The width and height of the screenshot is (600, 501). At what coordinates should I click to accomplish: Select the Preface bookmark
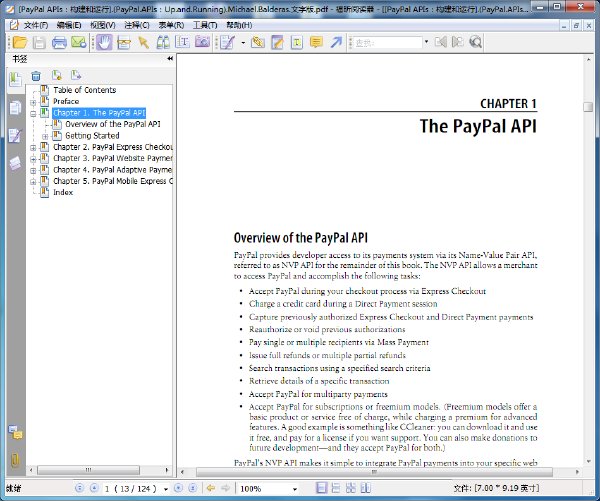(x=66, y=101)
